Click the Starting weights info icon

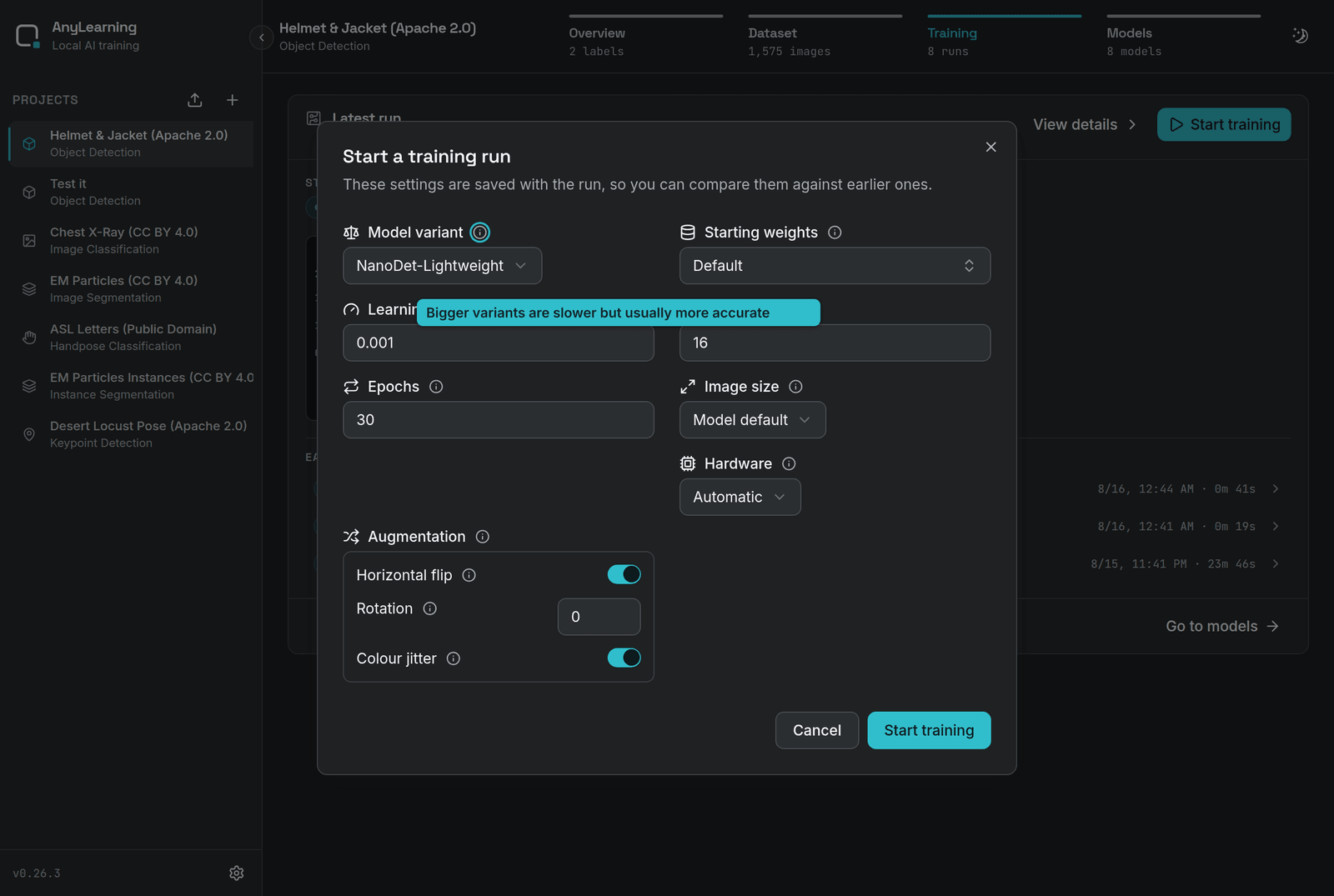[835, 233]
